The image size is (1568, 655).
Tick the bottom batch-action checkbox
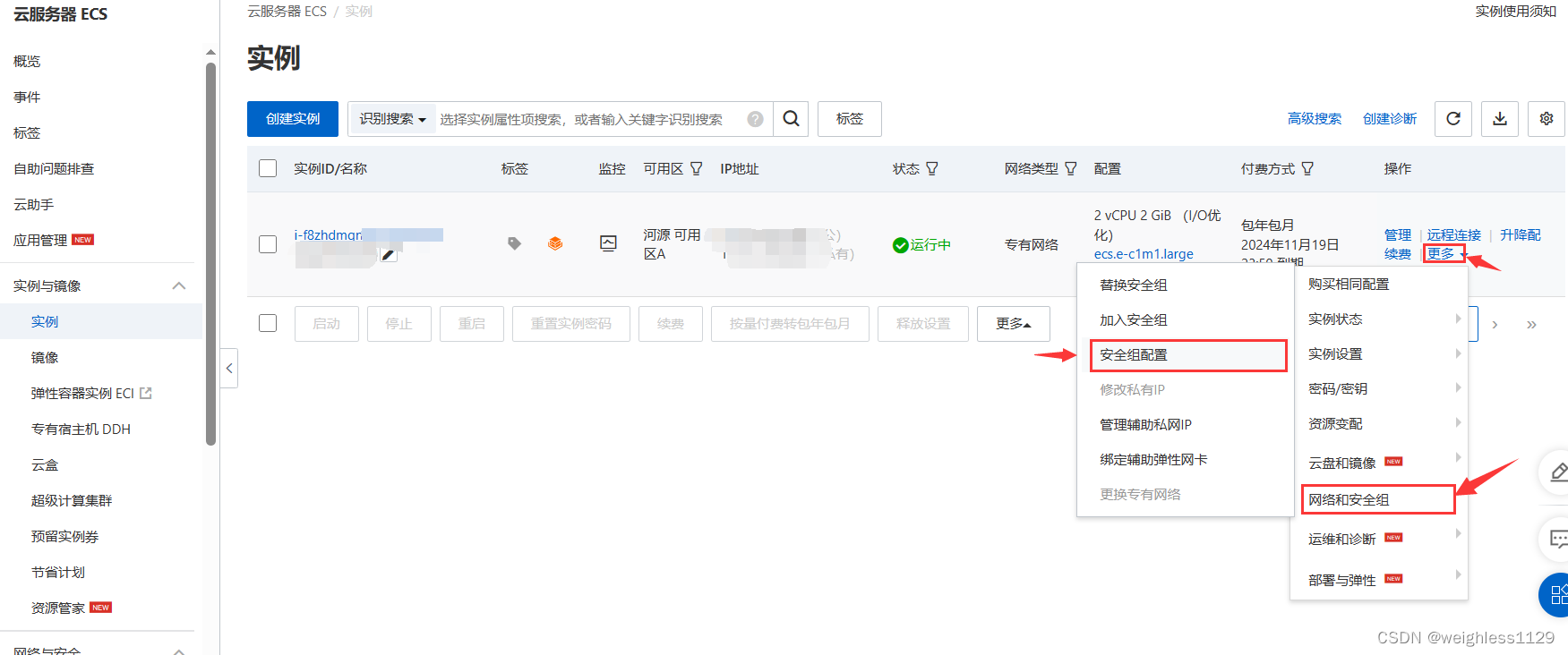pos(268,323)
